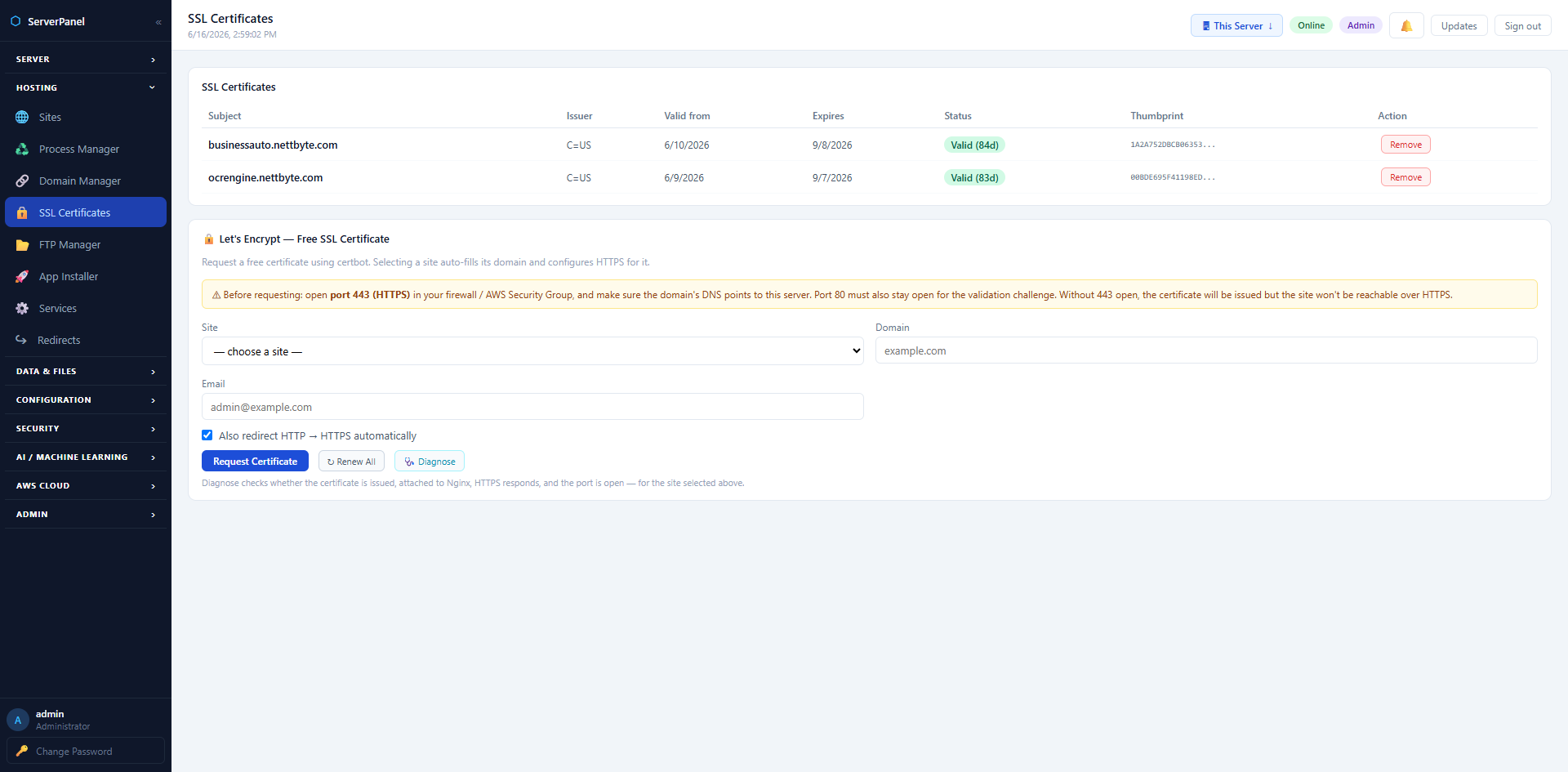Click the Request Certificate button

click(255, 462)
